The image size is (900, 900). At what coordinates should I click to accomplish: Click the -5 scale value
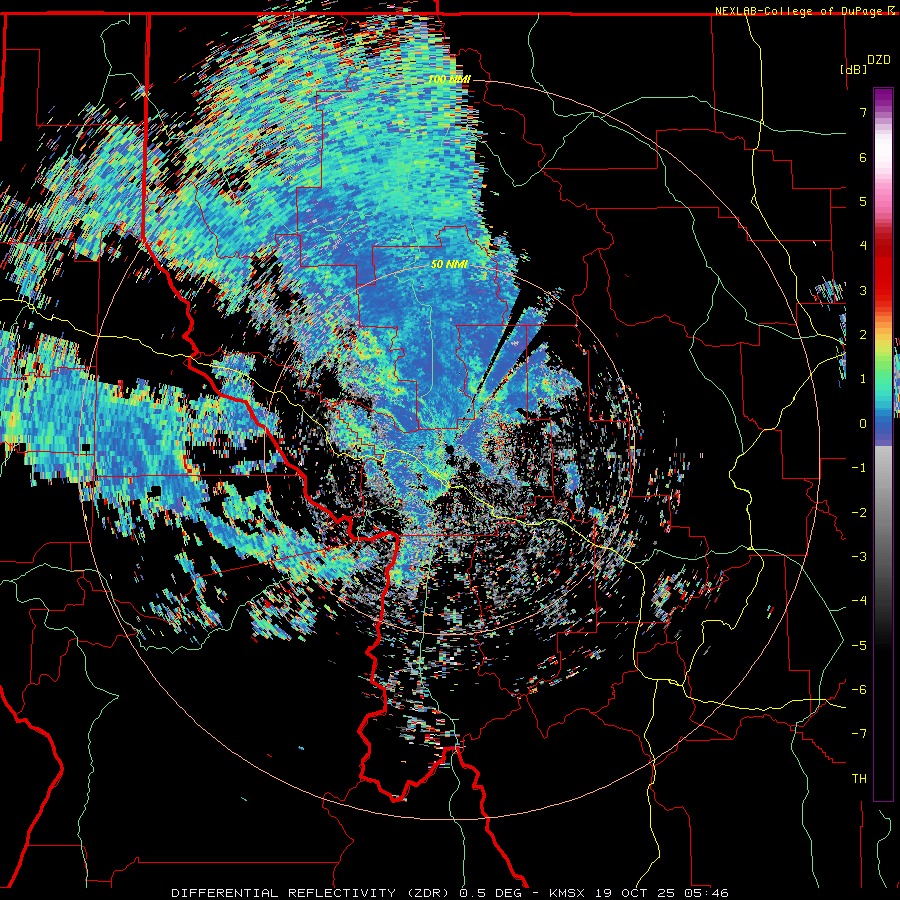(859, 646)
